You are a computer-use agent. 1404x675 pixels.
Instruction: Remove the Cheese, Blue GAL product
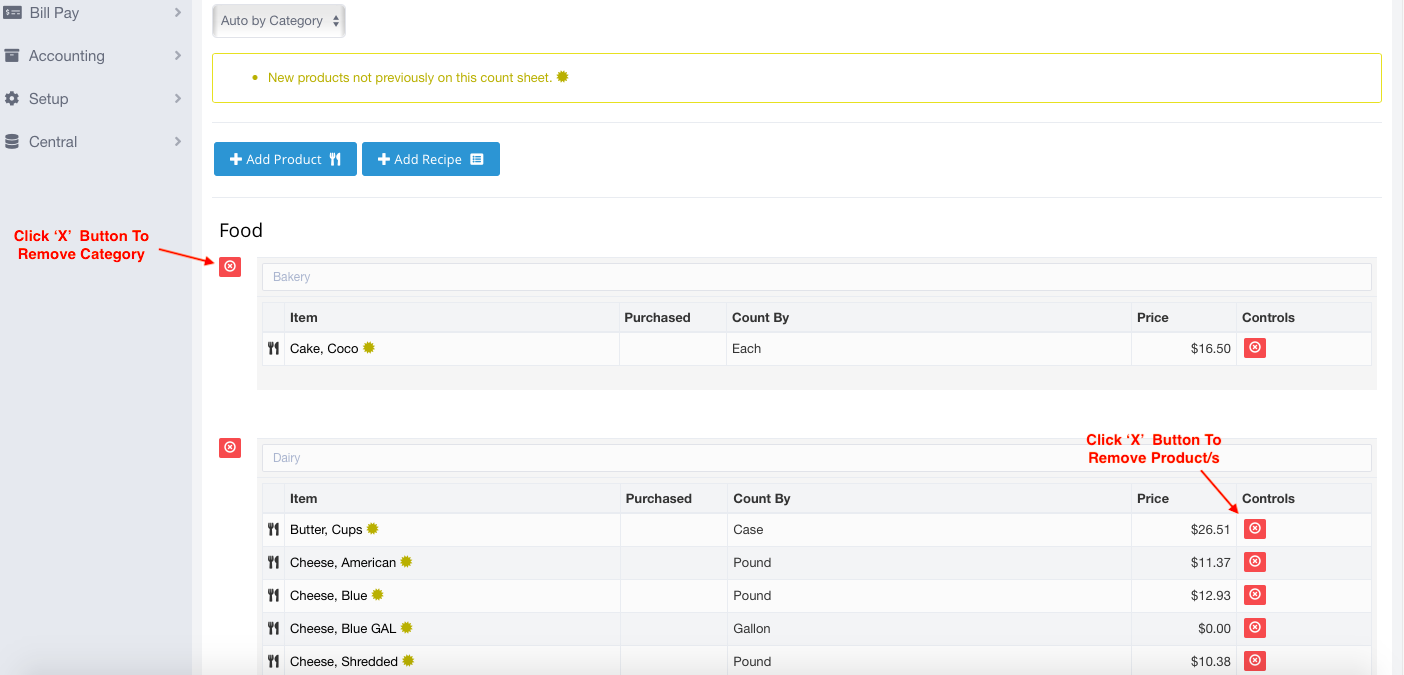[x=1255, y=628]
